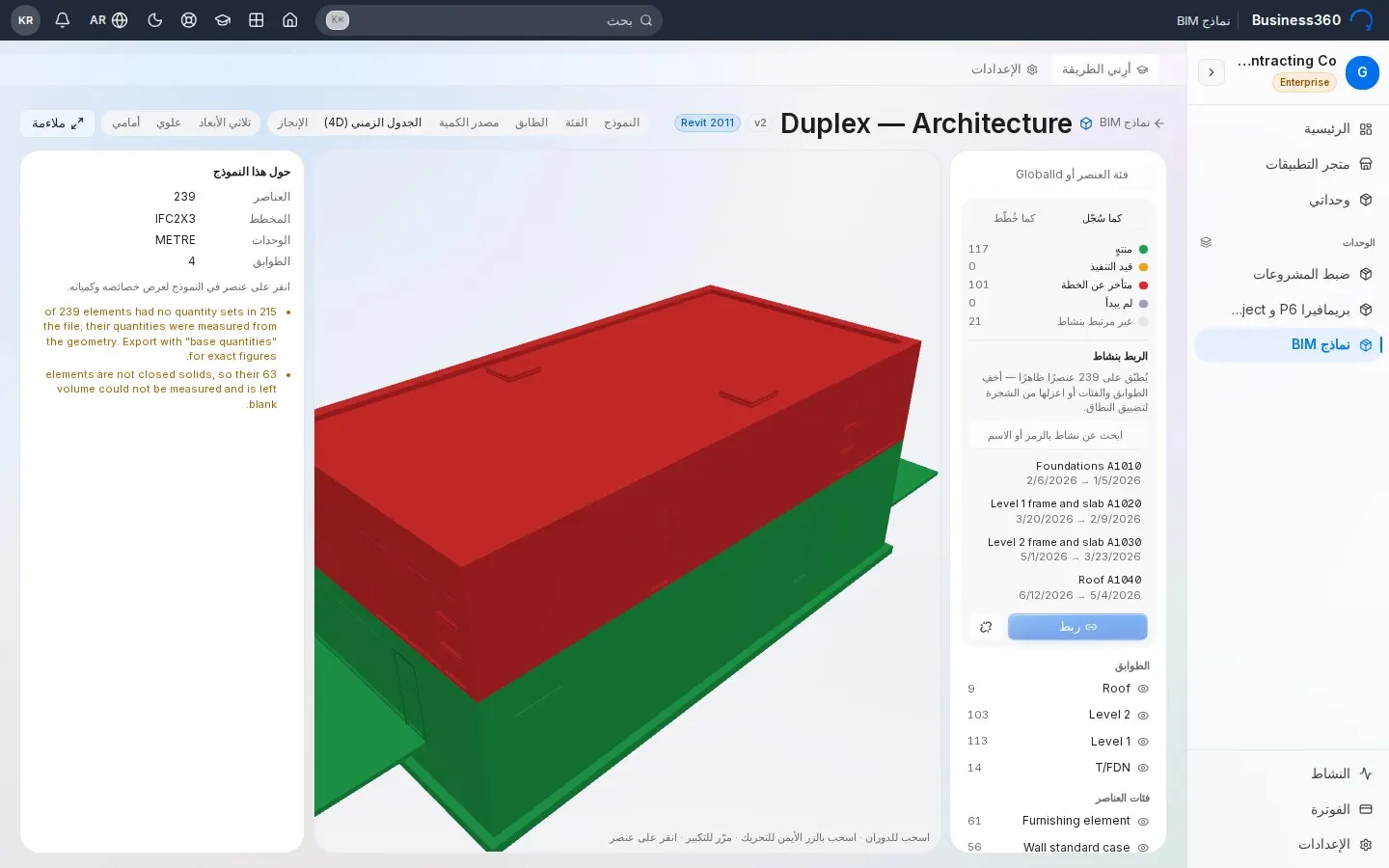Click the ربط link button
Screen dimensions: 1389x868
coord(1077,627)
